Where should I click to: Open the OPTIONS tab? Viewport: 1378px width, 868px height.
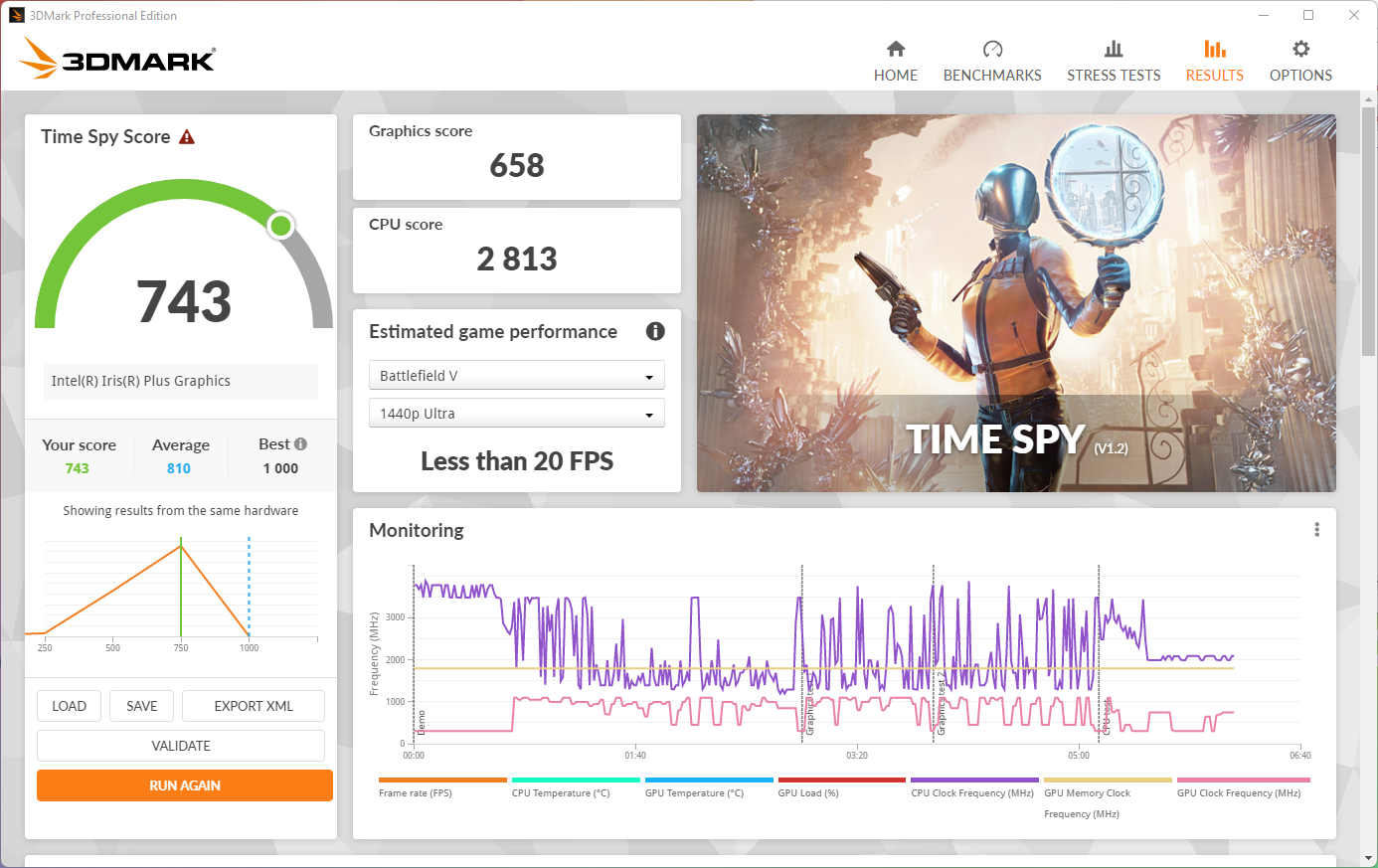(x=1300, y=61)
